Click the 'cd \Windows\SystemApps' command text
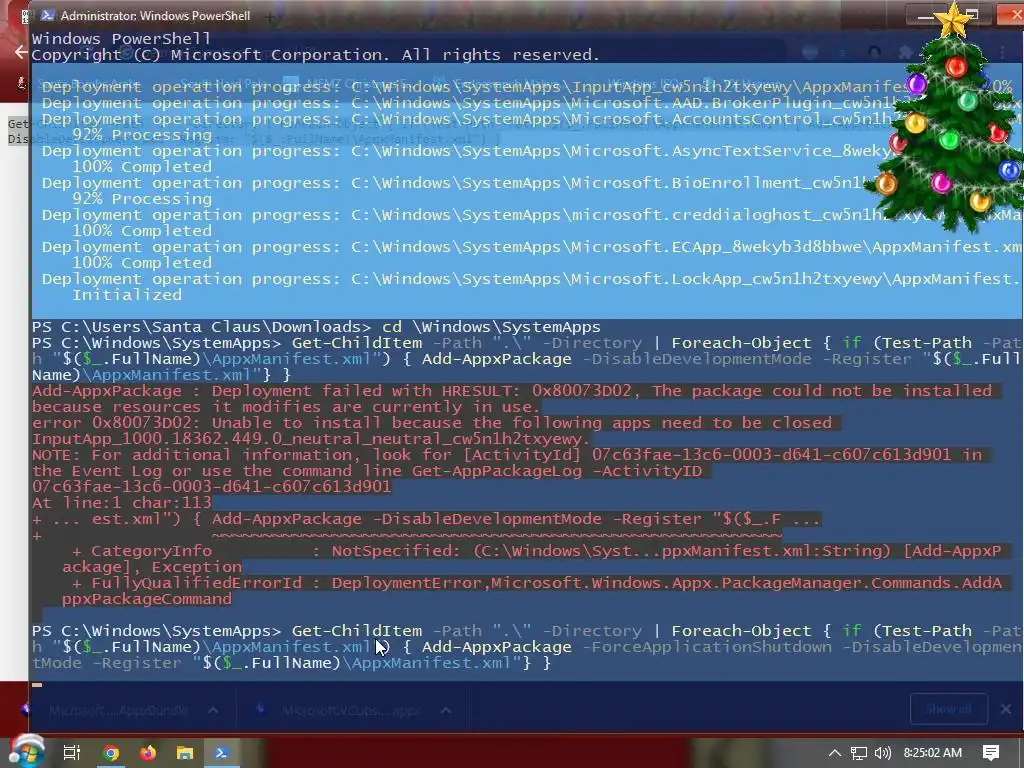Screen dimensions: 1024x768 pyautogui.click(x=491, y=327)
